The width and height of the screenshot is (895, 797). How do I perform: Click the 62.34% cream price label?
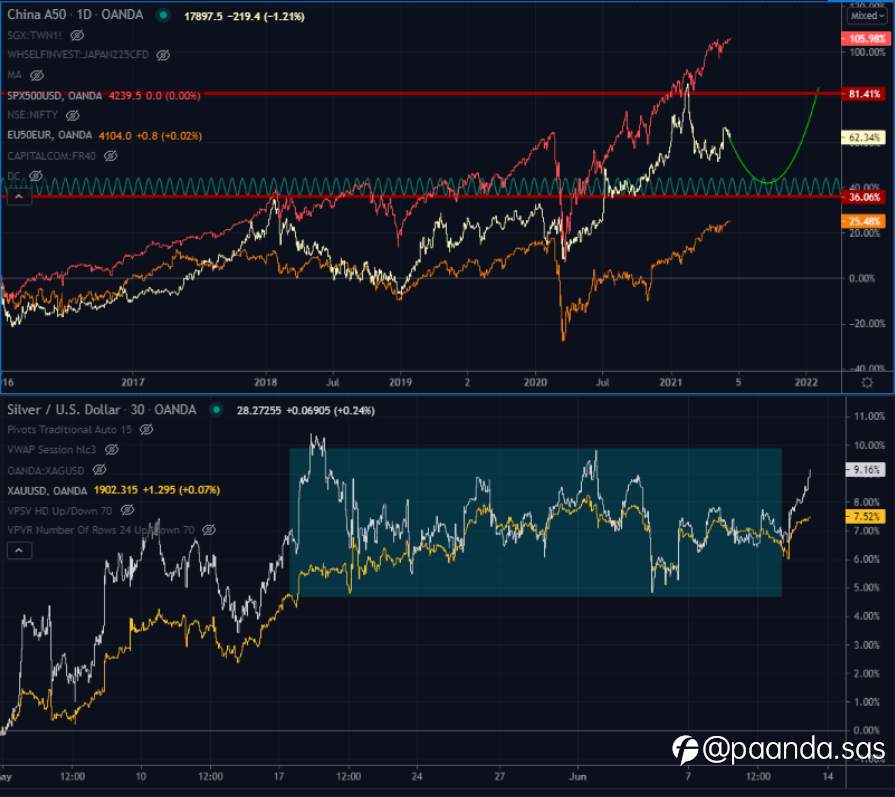point(864,138)
